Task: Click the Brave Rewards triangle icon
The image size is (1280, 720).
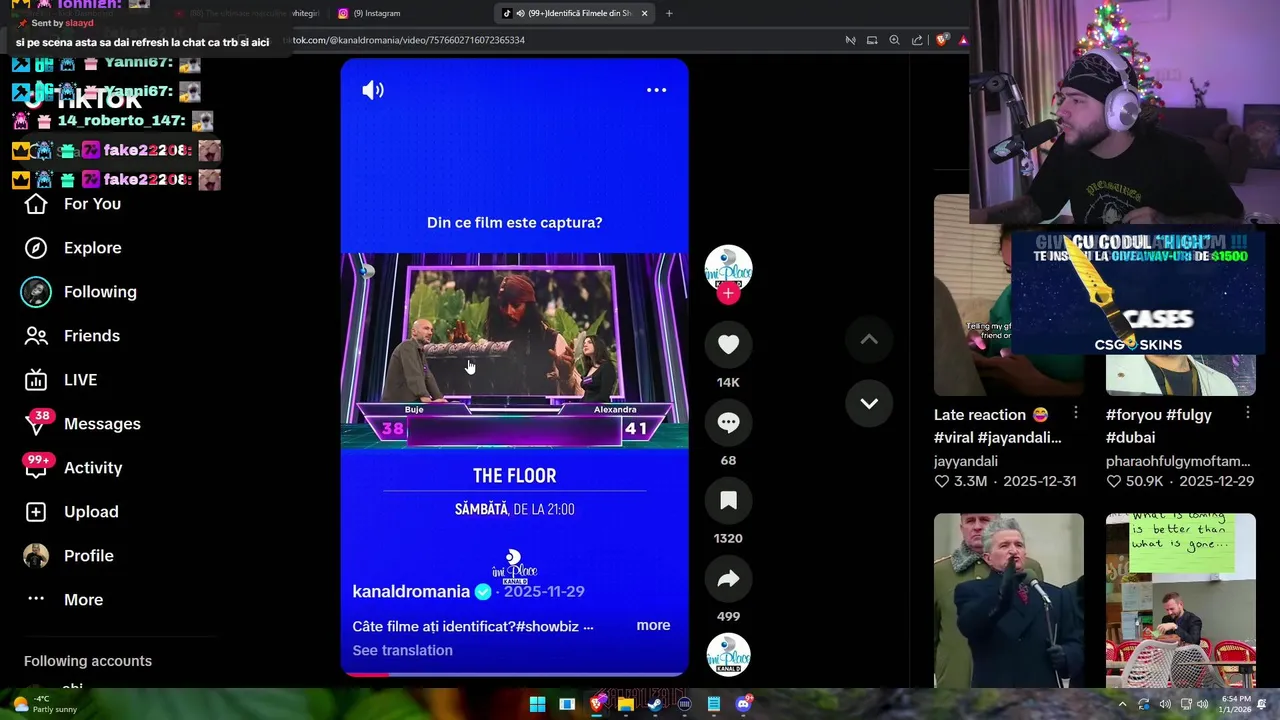Action: pos(963,40)
